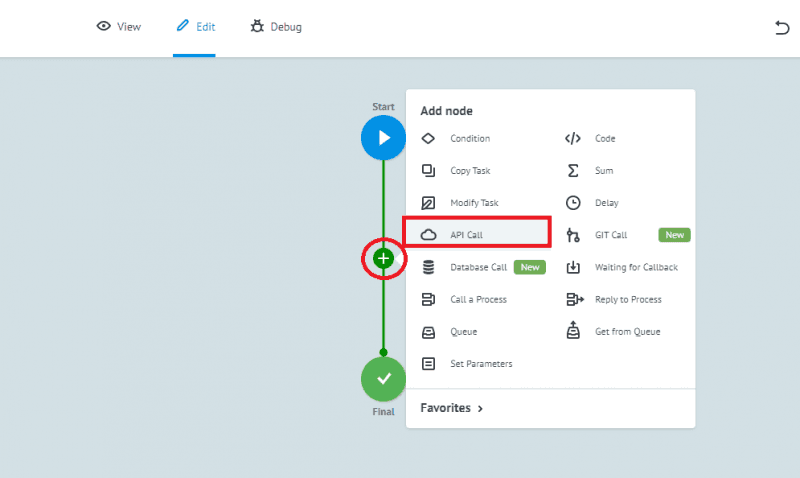800x478 pixels.
Task: Click the GIT Call branch icon
Action: (573, 235)
